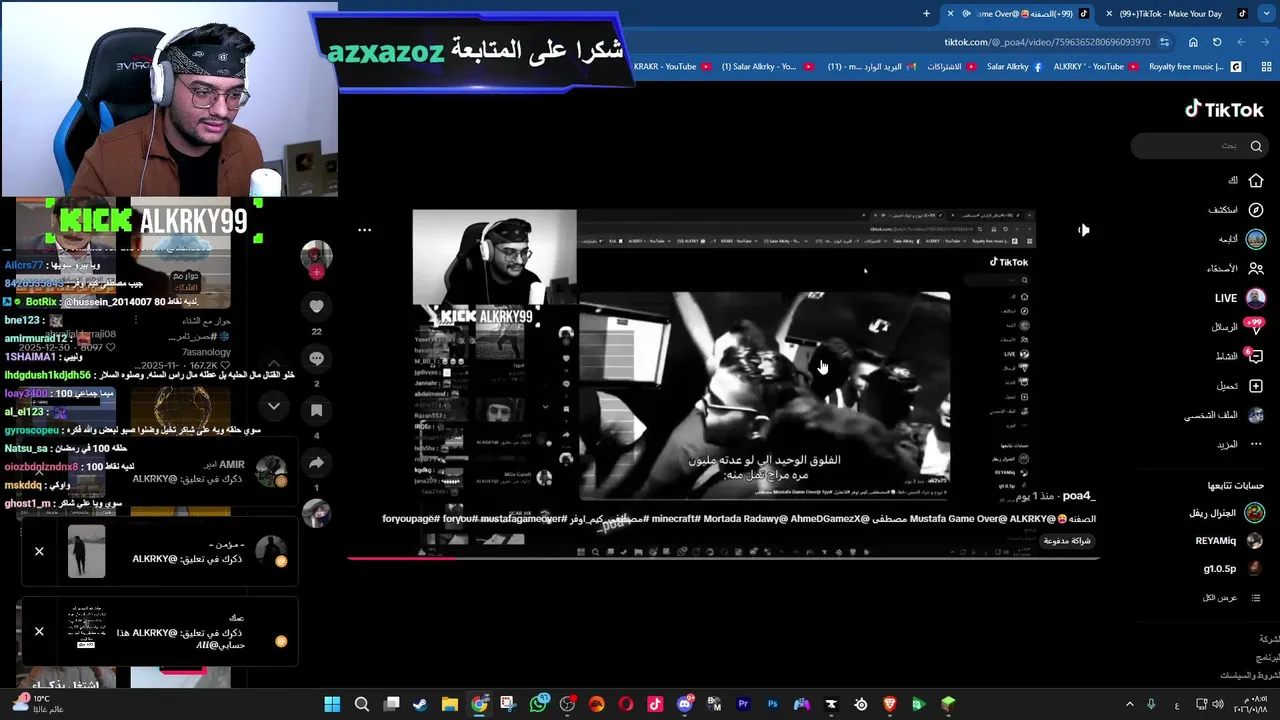
Task: Open the creator's profile avatar
Action: [316, 255]
